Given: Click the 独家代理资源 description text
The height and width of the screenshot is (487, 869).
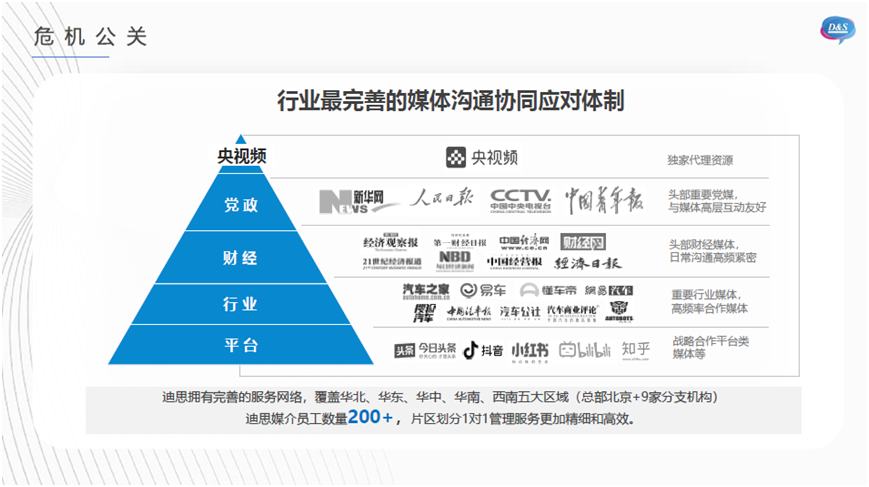Looking at the screenshot, I should pos(700,159).
